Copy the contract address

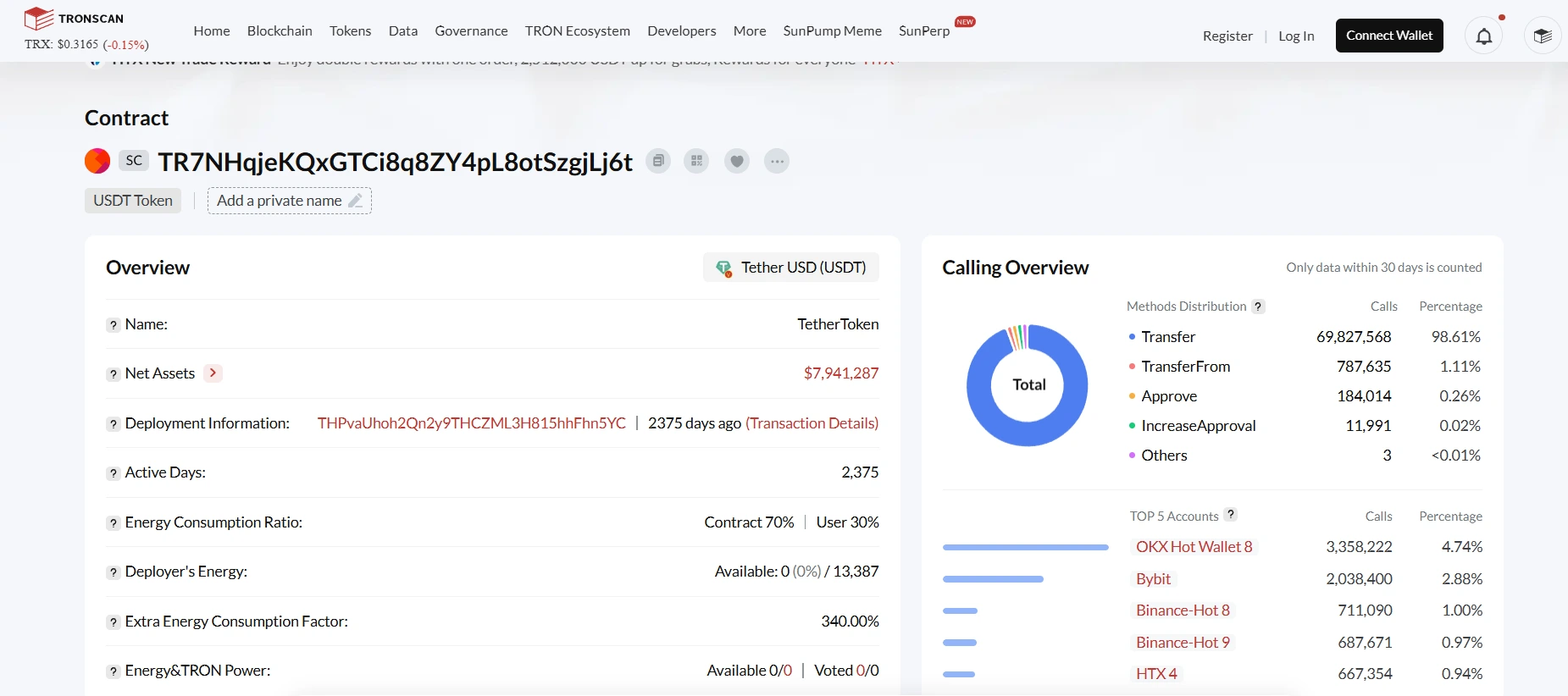[x=658, y=161]
